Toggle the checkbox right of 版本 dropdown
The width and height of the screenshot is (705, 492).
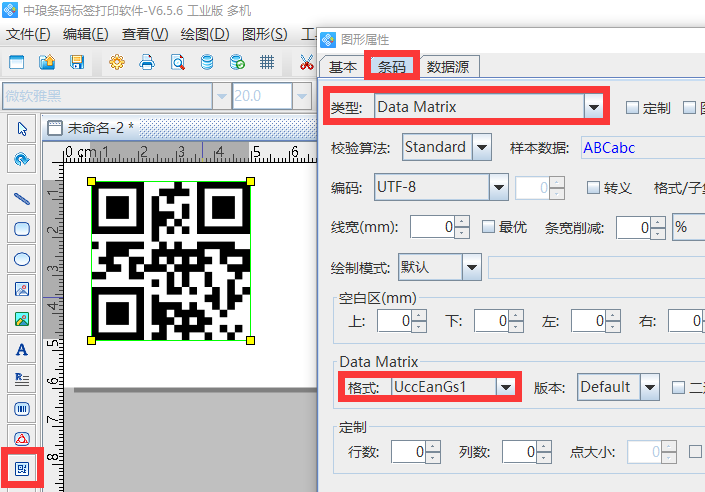pos(678,387)
